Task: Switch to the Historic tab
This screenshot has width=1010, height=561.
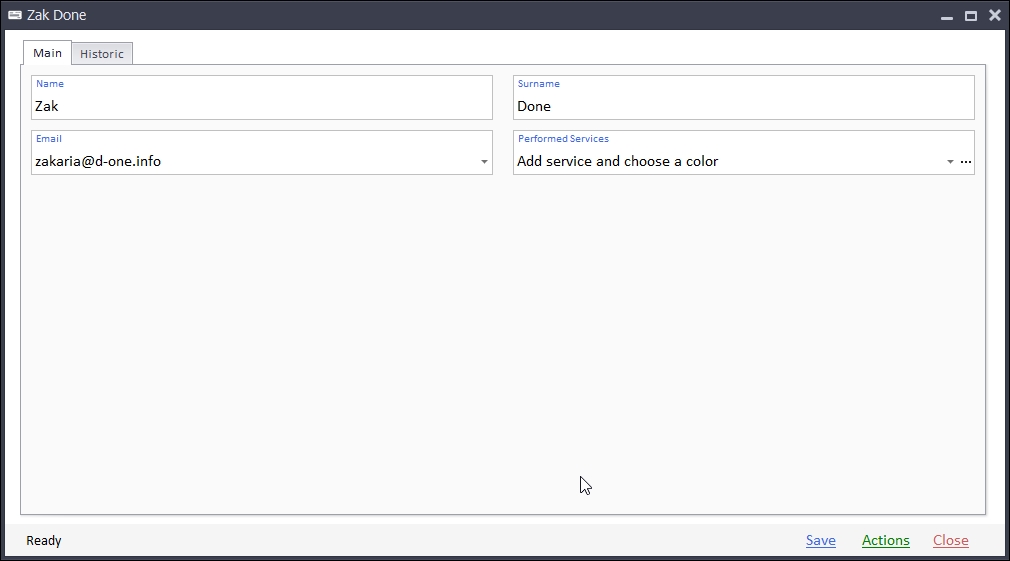Action: pyautogui.click(x=102, y=54)
